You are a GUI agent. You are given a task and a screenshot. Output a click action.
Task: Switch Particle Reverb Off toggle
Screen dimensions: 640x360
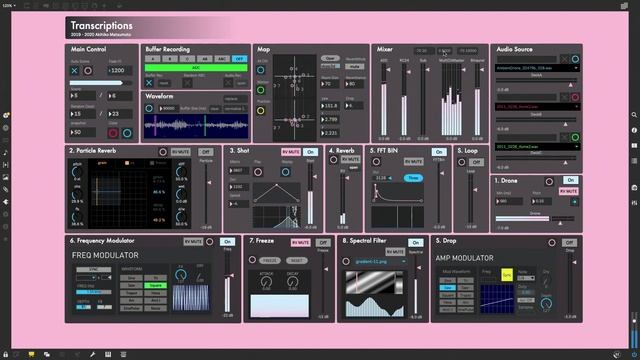(206, 152)
